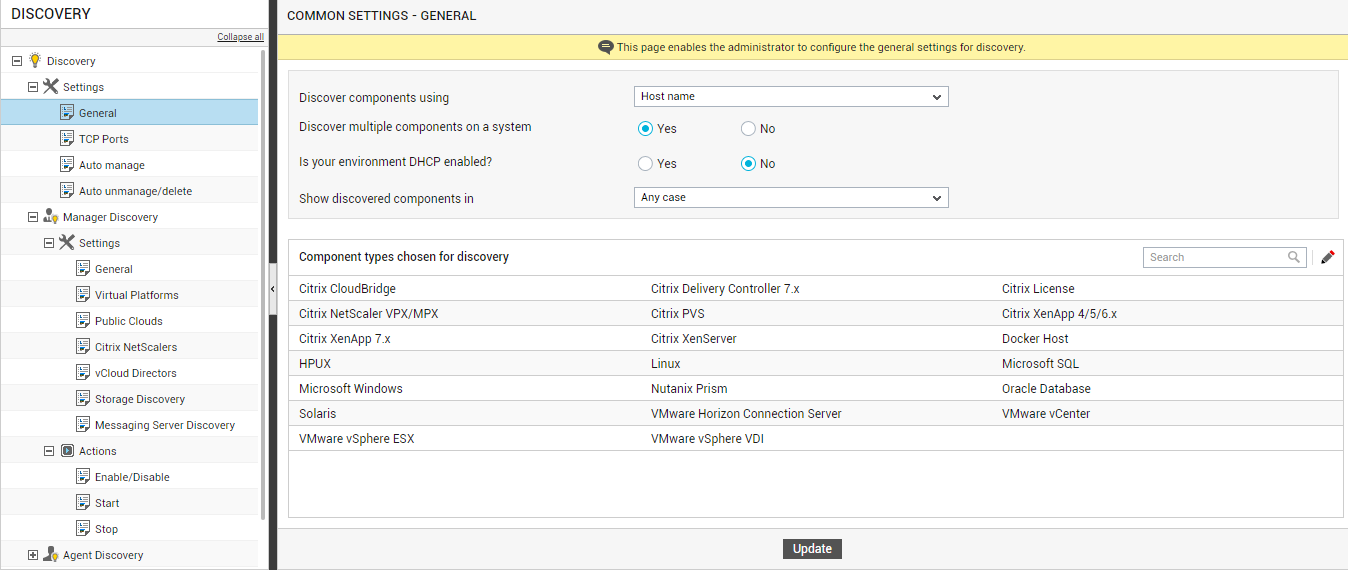Collapse the Settings node under Discovery
The height and width of the screenshot is (570, 1348).
(x=33, y=87)
